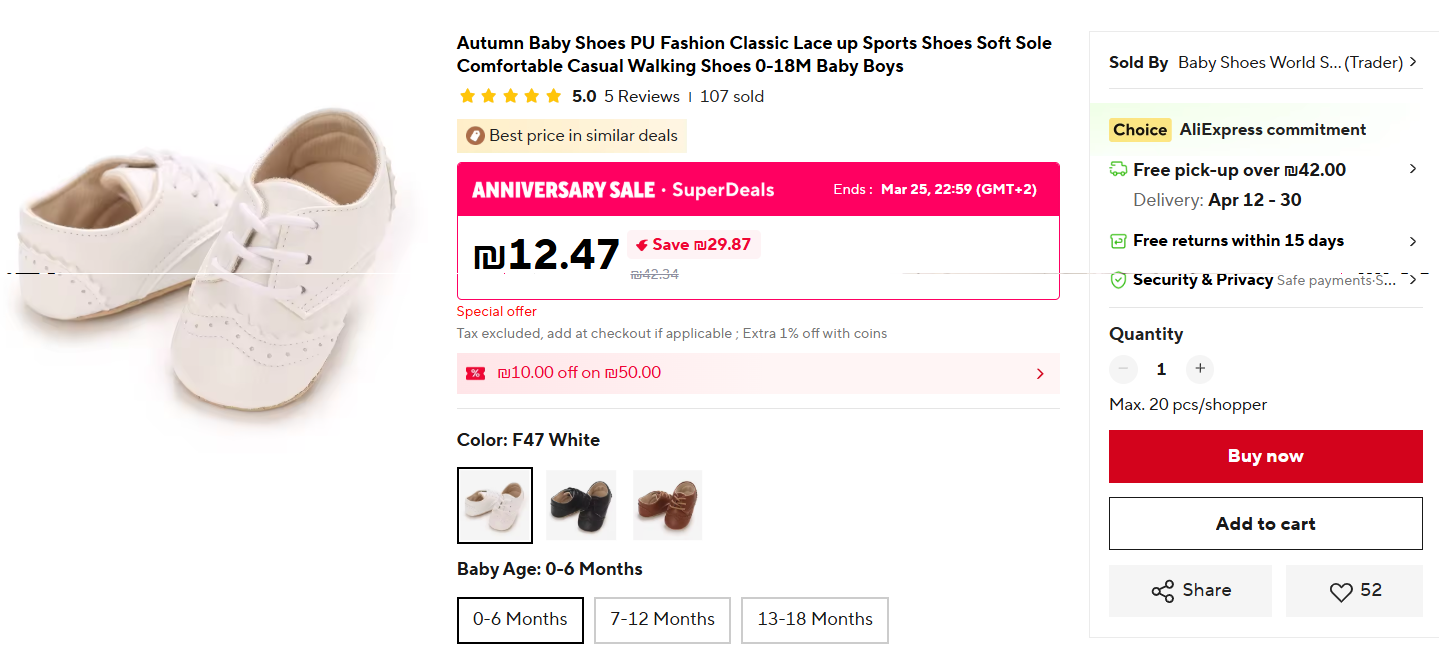
Task: Select the brown shoe color swatch
Action: [x=667, y=505]
